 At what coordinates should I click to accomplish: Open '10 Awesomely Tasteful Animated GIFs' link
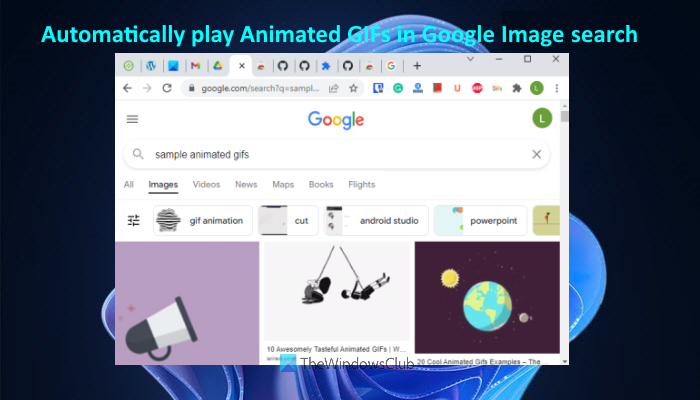(337, 349)
